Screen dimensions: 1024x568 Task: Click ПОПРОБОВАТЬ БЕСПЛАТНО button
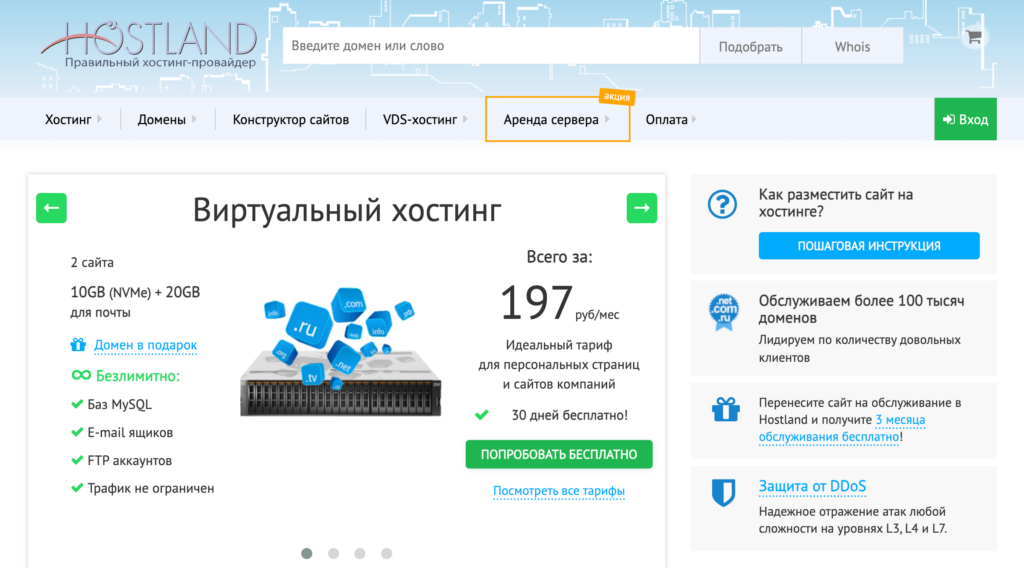(x=559, y=454)
